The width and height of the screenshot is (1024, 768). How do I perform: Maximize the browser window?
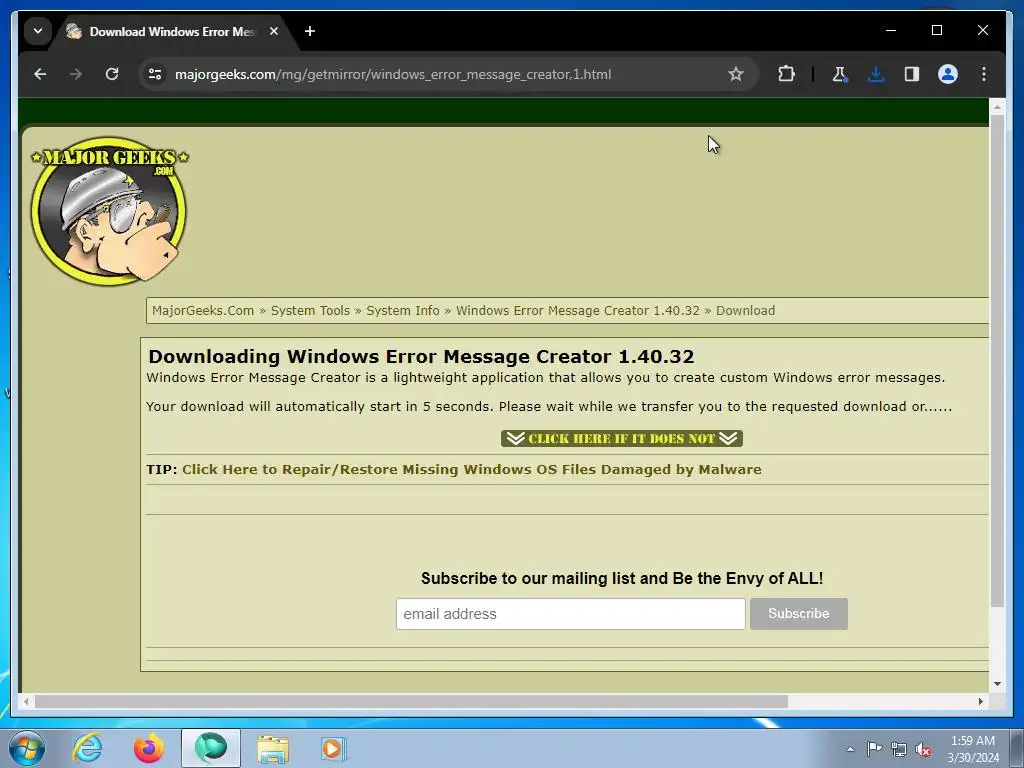936,30
